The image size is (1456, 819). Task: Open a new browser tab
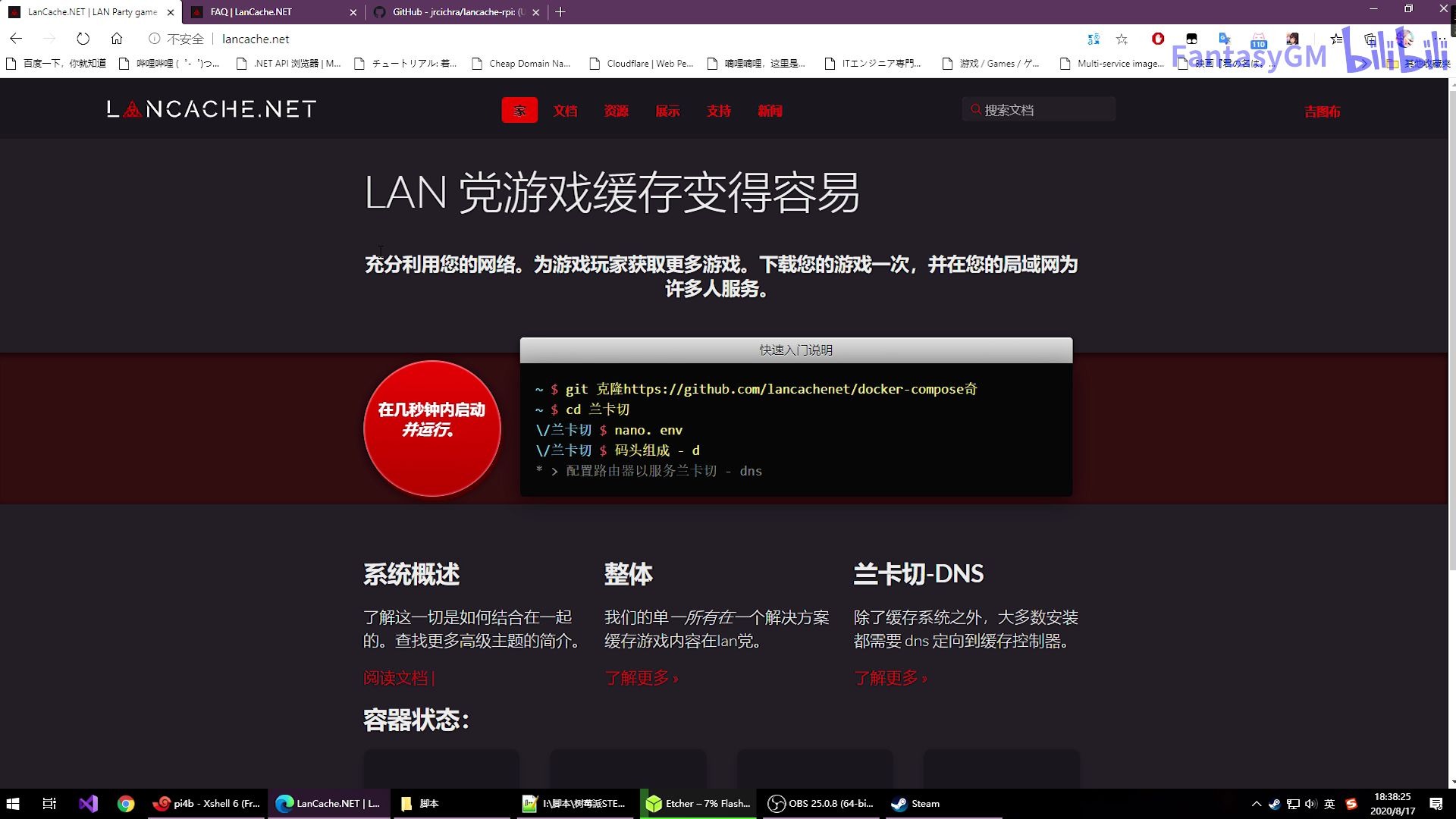(x=560, y=12)
